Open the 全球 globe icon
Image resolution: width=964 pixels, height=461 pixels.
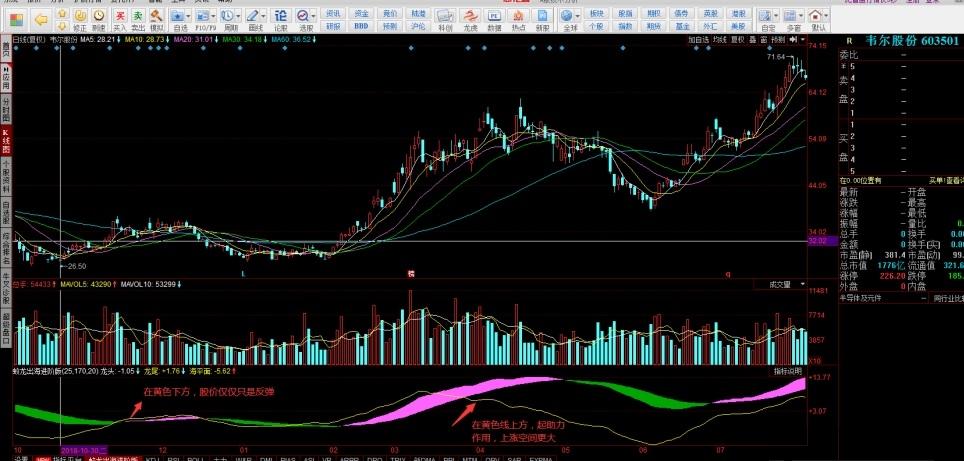[x=567, y=16]
